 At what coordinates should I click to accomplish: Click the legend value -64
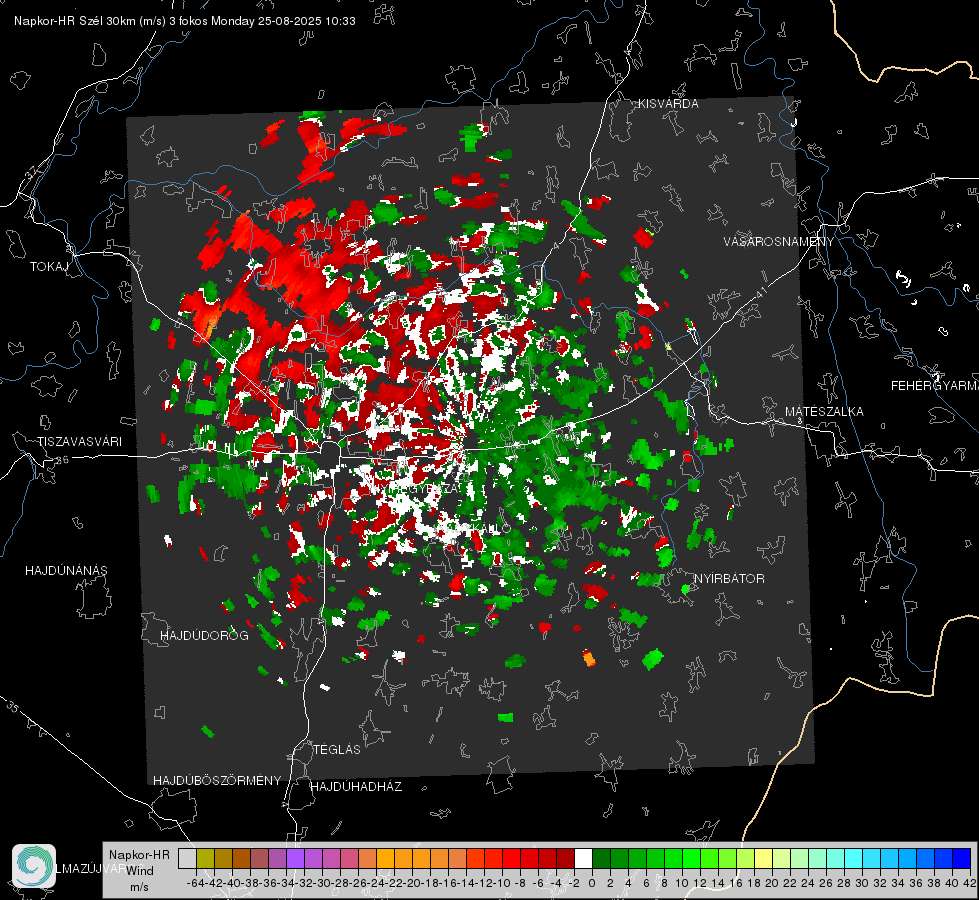[195, 883]
